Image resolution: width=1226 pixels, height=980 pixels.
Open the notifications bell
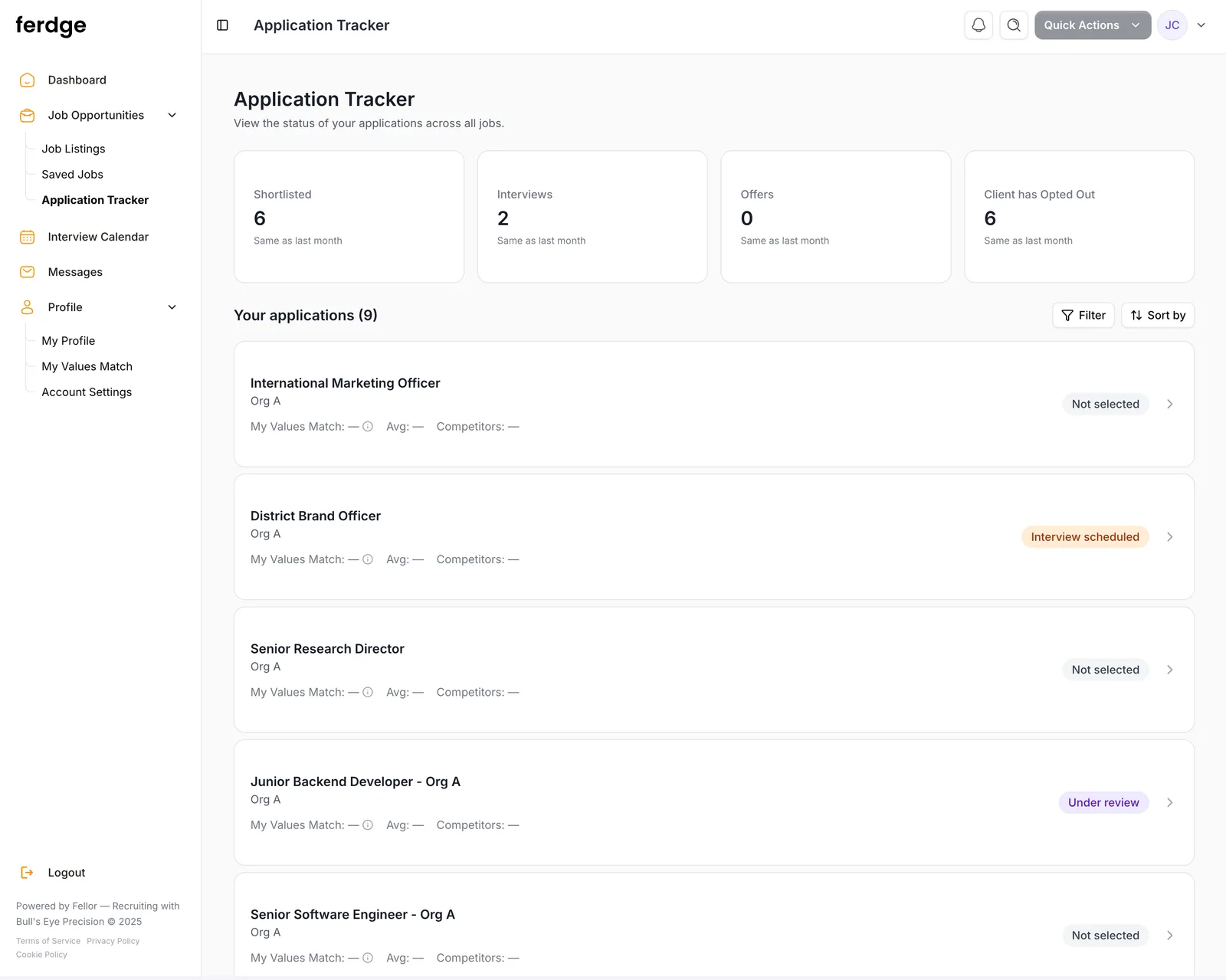979,25
